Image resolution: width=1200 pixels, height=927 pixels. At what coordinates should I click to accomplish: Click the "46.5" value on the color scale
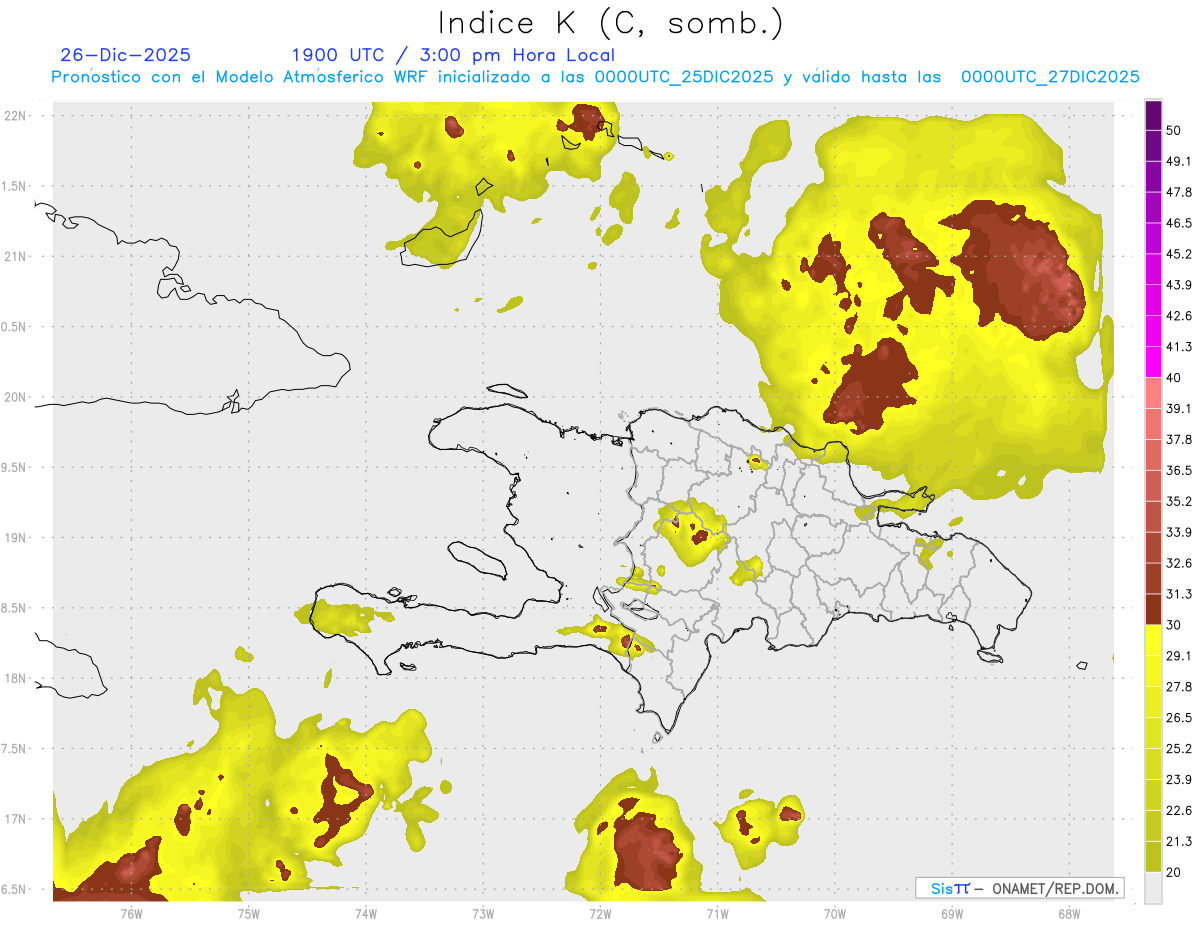[x=1180, y=223]
